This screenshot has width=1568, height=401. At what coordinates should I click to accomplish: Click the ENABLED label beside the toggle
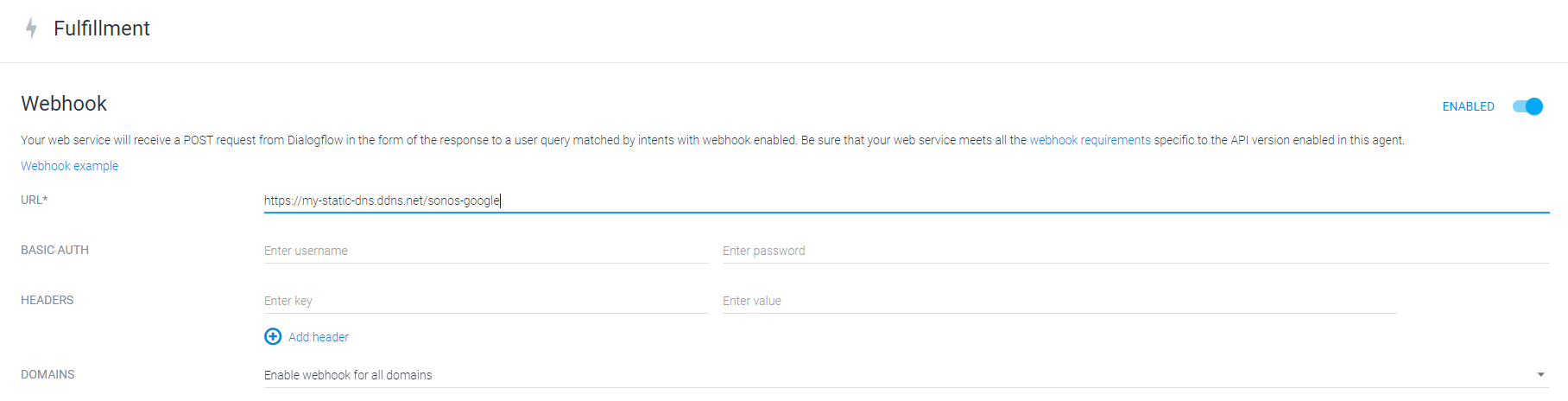pyautogui.click(x=1468, y=106)
